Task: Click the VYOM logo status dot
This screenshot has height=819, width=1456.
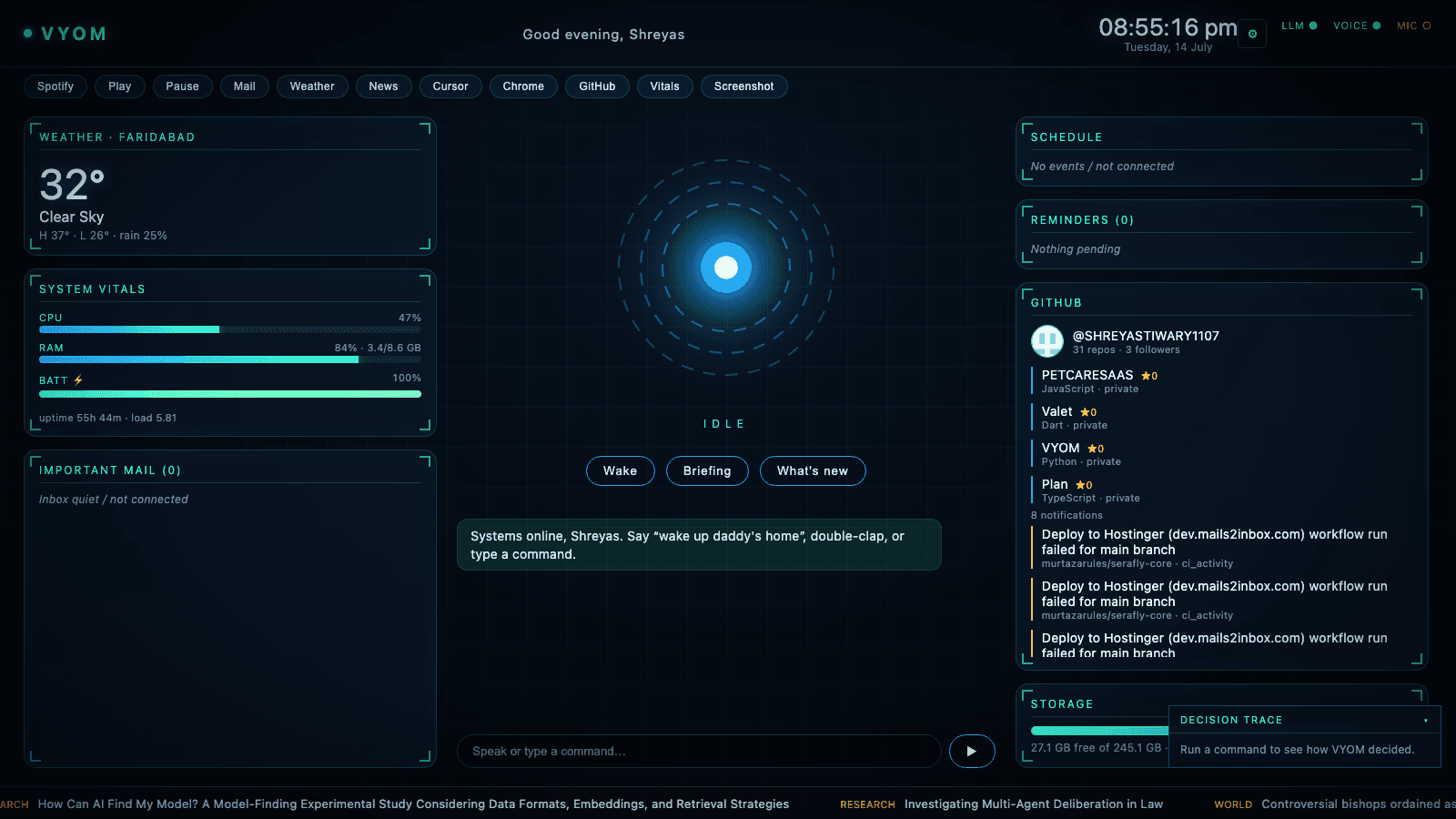Action: (x=28, y=34)
